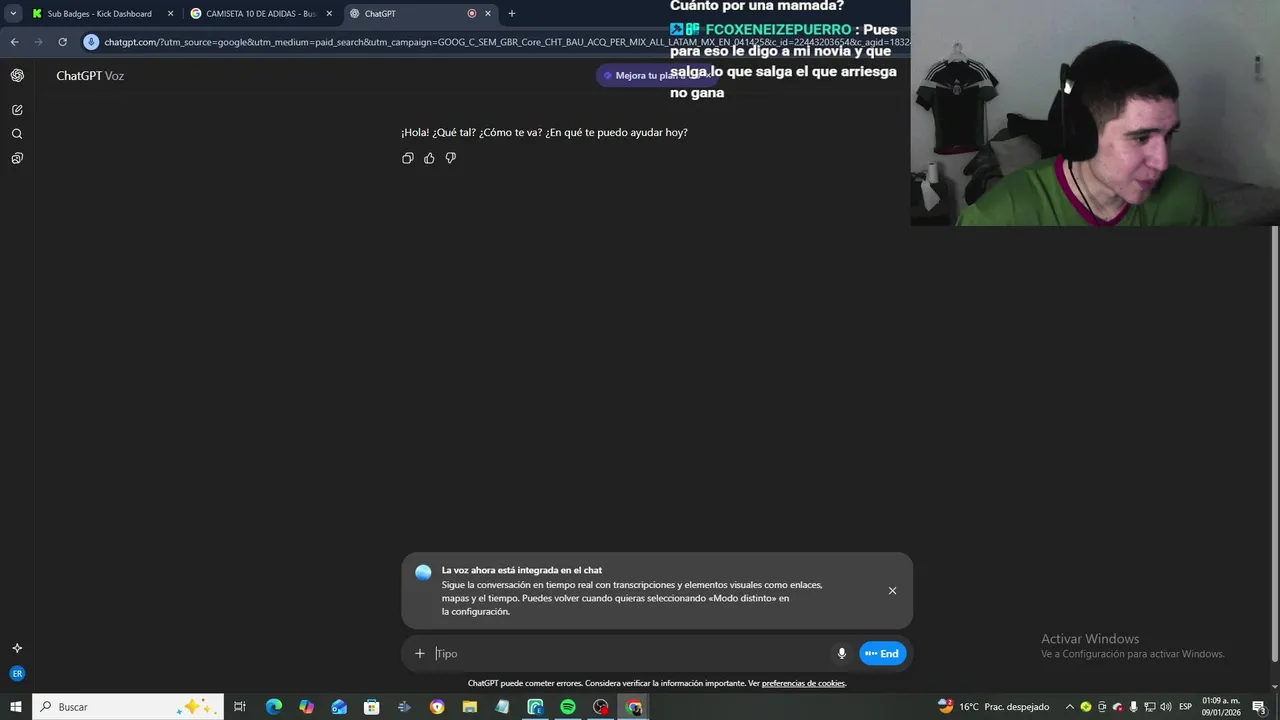
Task: Switch to CAMISETA 10 DE ADIDAS tab
Action: [260, 14]
